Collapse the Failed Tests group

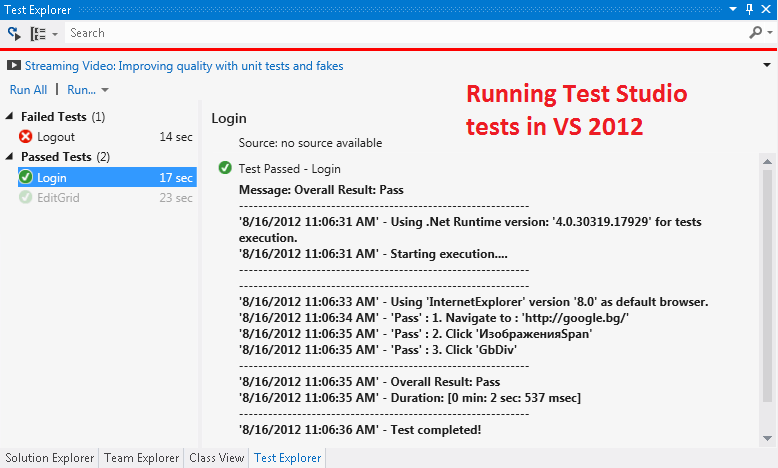tap(9, 116)
